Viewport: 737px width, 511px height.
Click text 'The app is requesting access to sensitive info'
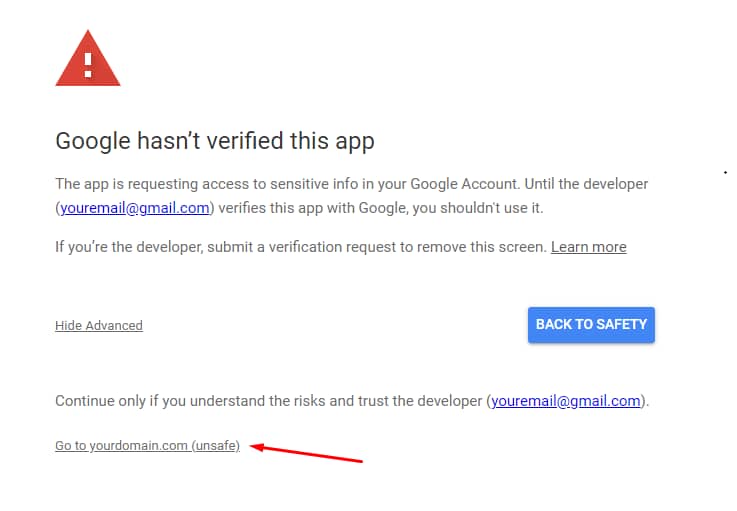point(207,184)
